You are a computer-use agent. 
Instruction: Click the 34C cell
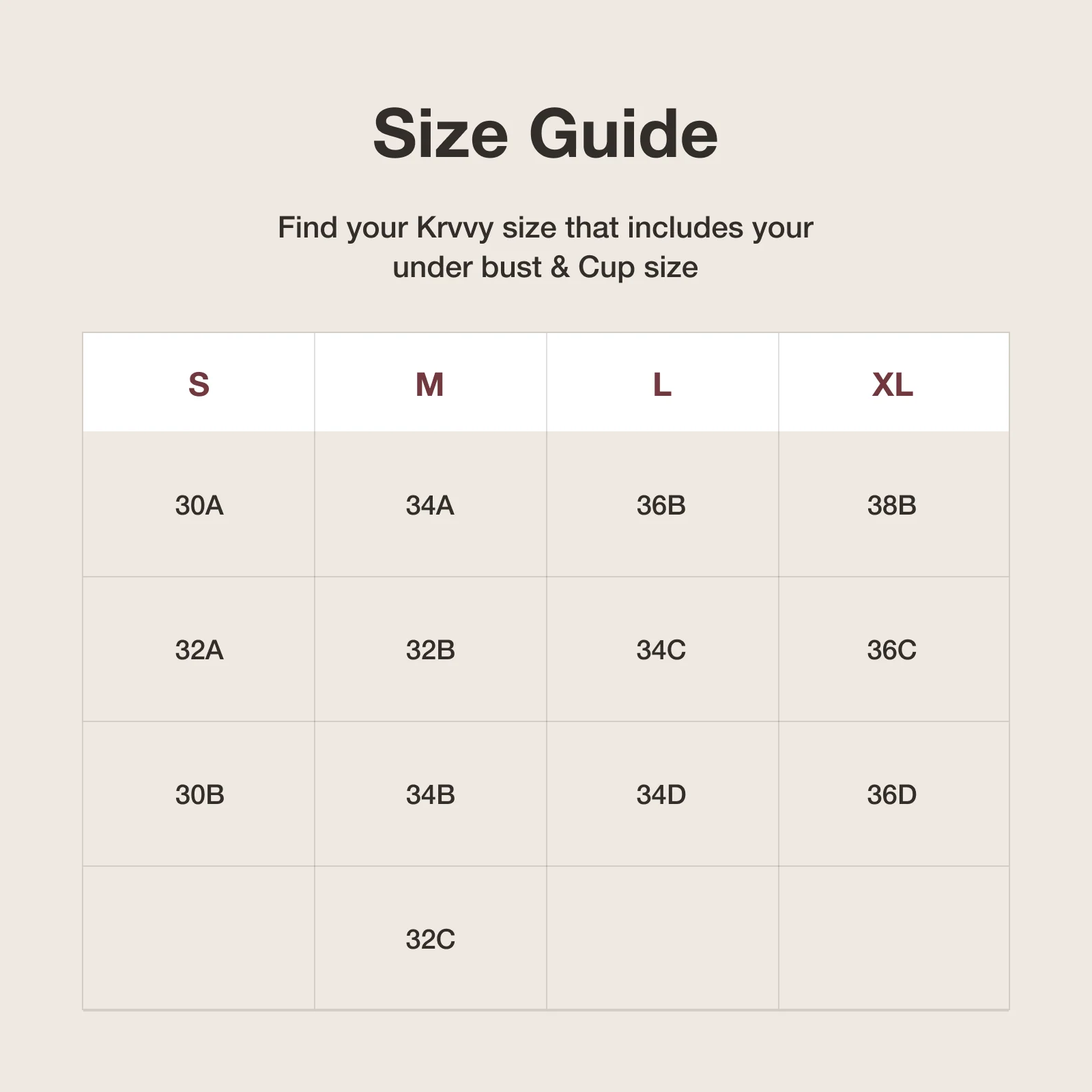pos(661,650)
